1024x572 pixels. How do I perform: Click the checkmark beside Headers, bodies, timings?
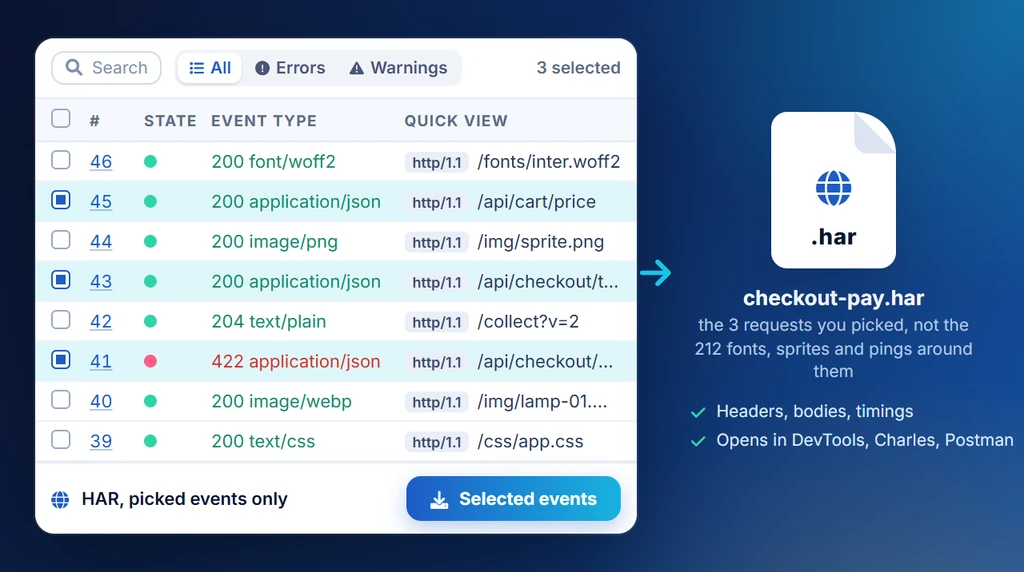click(x=698, y=412)
